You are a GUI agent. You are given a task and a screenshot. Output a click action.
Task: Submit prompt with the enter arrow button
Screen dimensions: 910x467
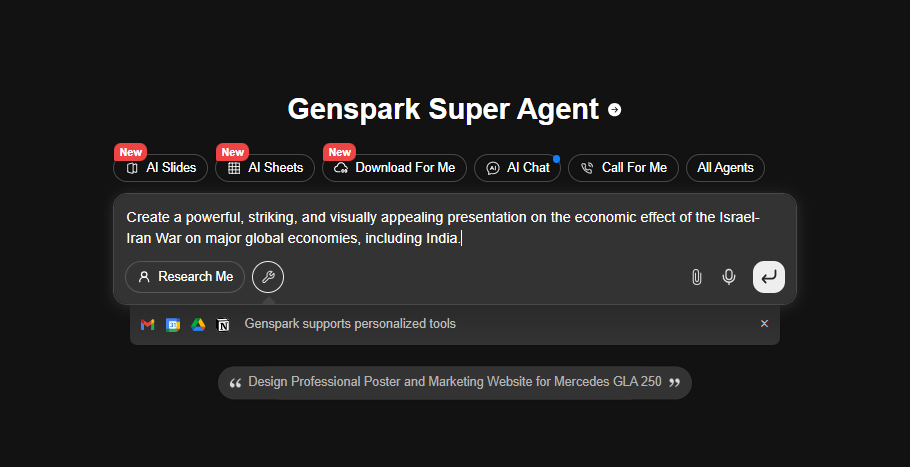(x=769, y=277)
